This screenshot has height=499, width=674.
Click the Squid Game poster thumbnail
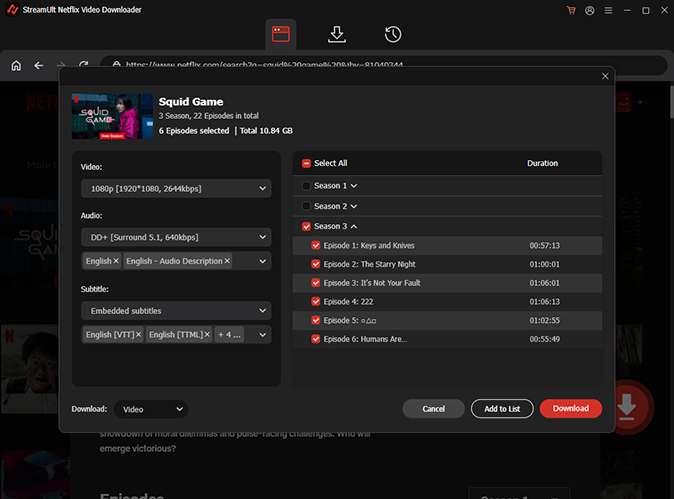tap(112, 116)
